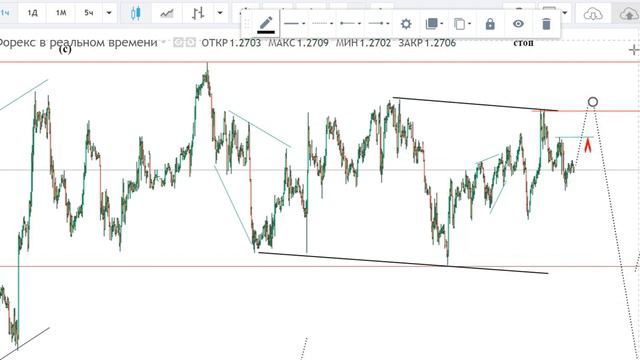Image resolution: width=640 pixels, height=360 pixels.
Task: Open the timeframe dropdown arrow
Action: tap(109, 13)
